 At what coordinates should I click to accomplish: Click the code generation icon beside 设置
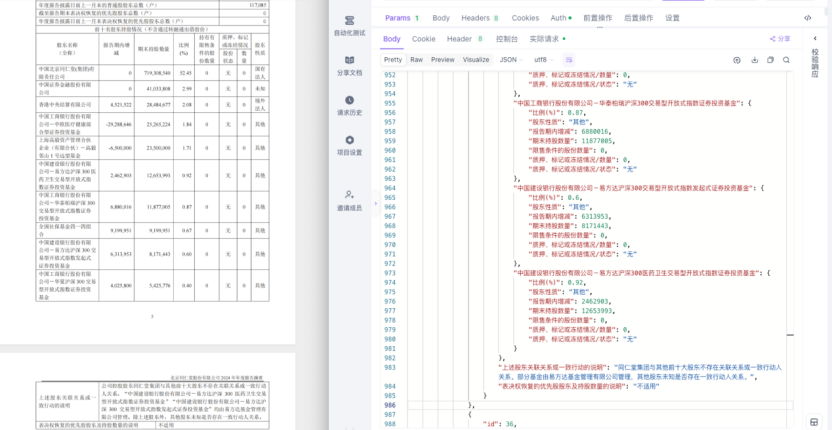(807, 18)
